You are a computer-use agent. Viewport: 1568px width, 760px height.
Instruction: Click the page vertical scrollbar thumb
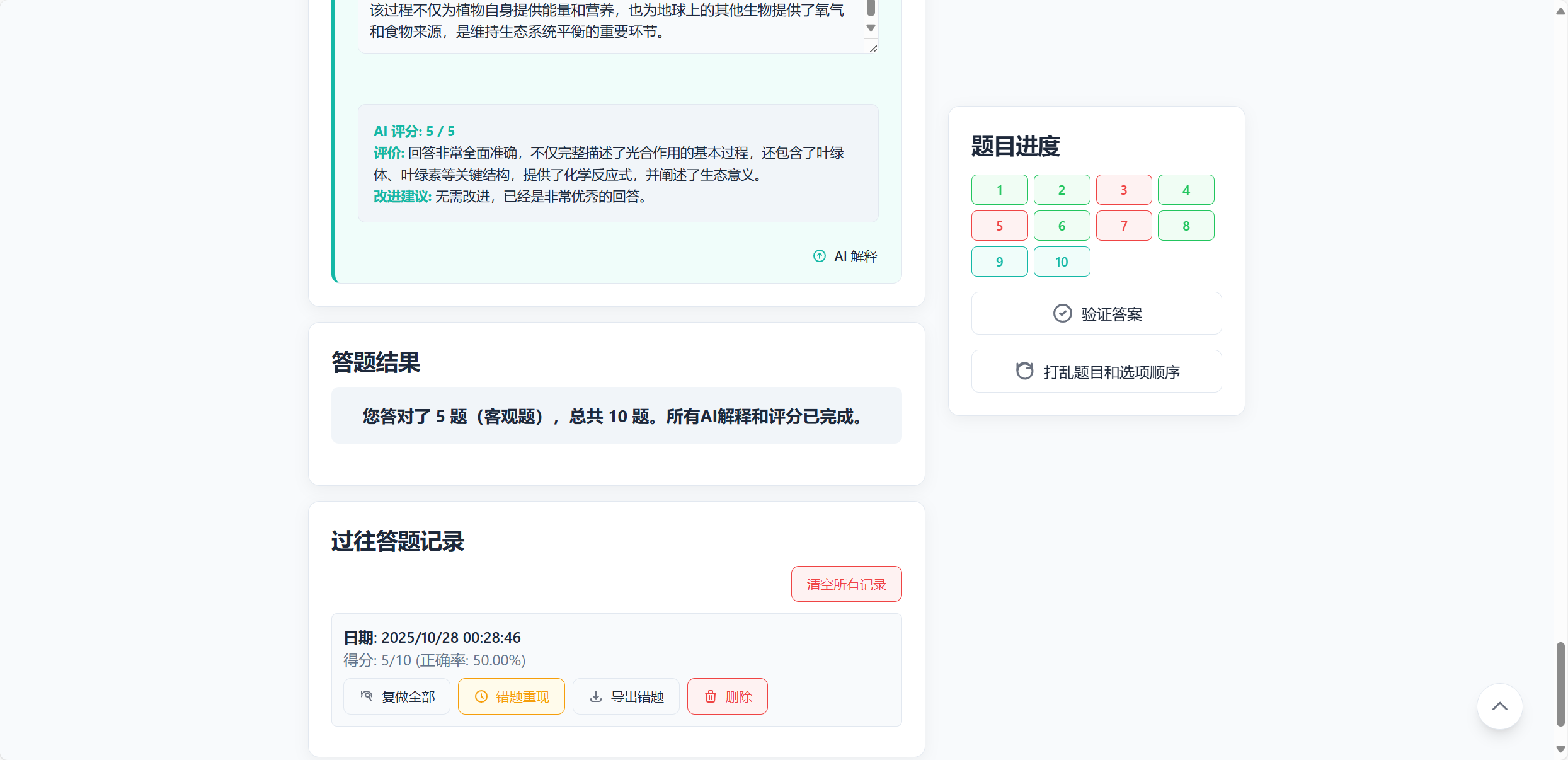[1560, 684]
